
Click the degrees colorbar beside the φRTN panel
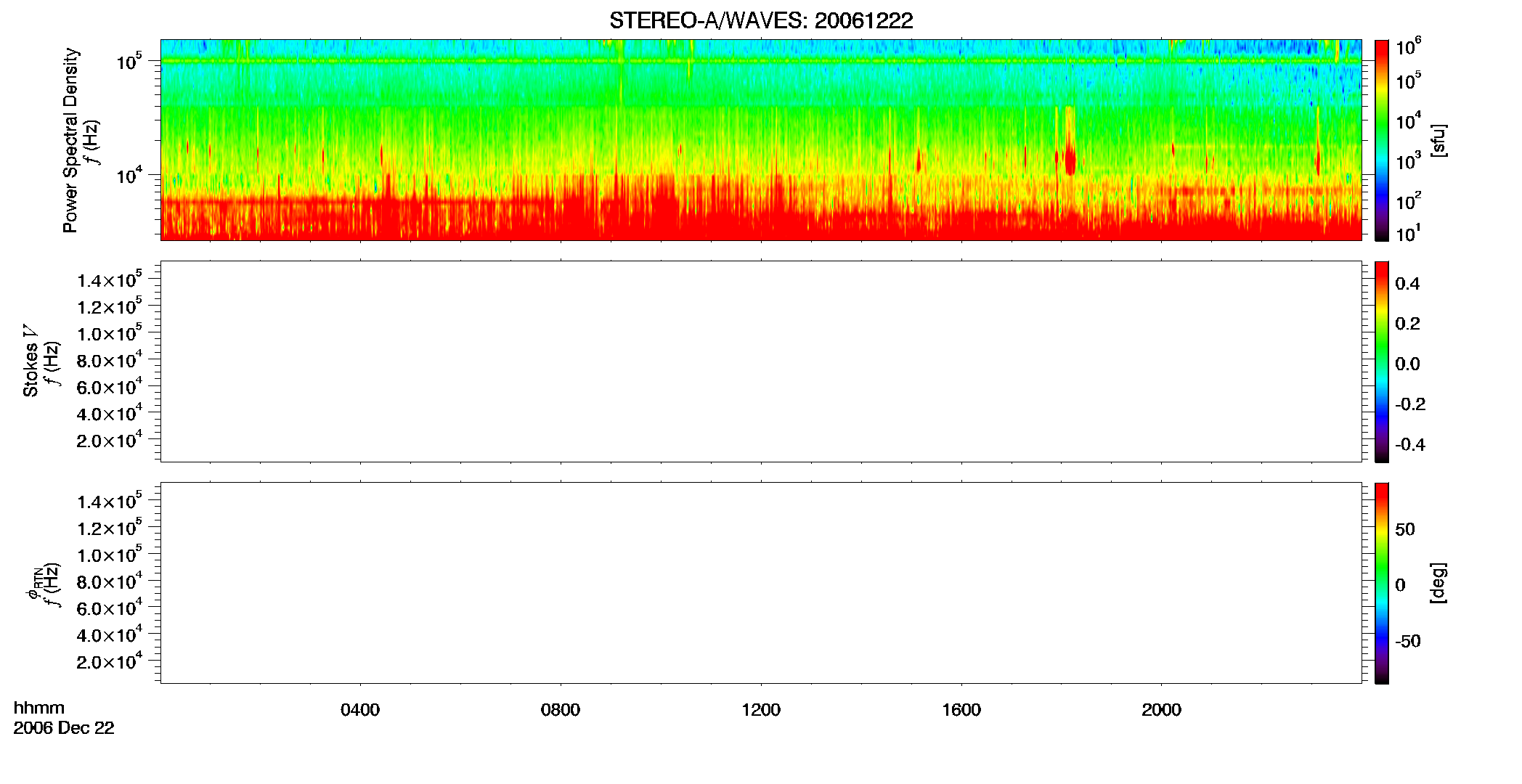pos(1382,583)
